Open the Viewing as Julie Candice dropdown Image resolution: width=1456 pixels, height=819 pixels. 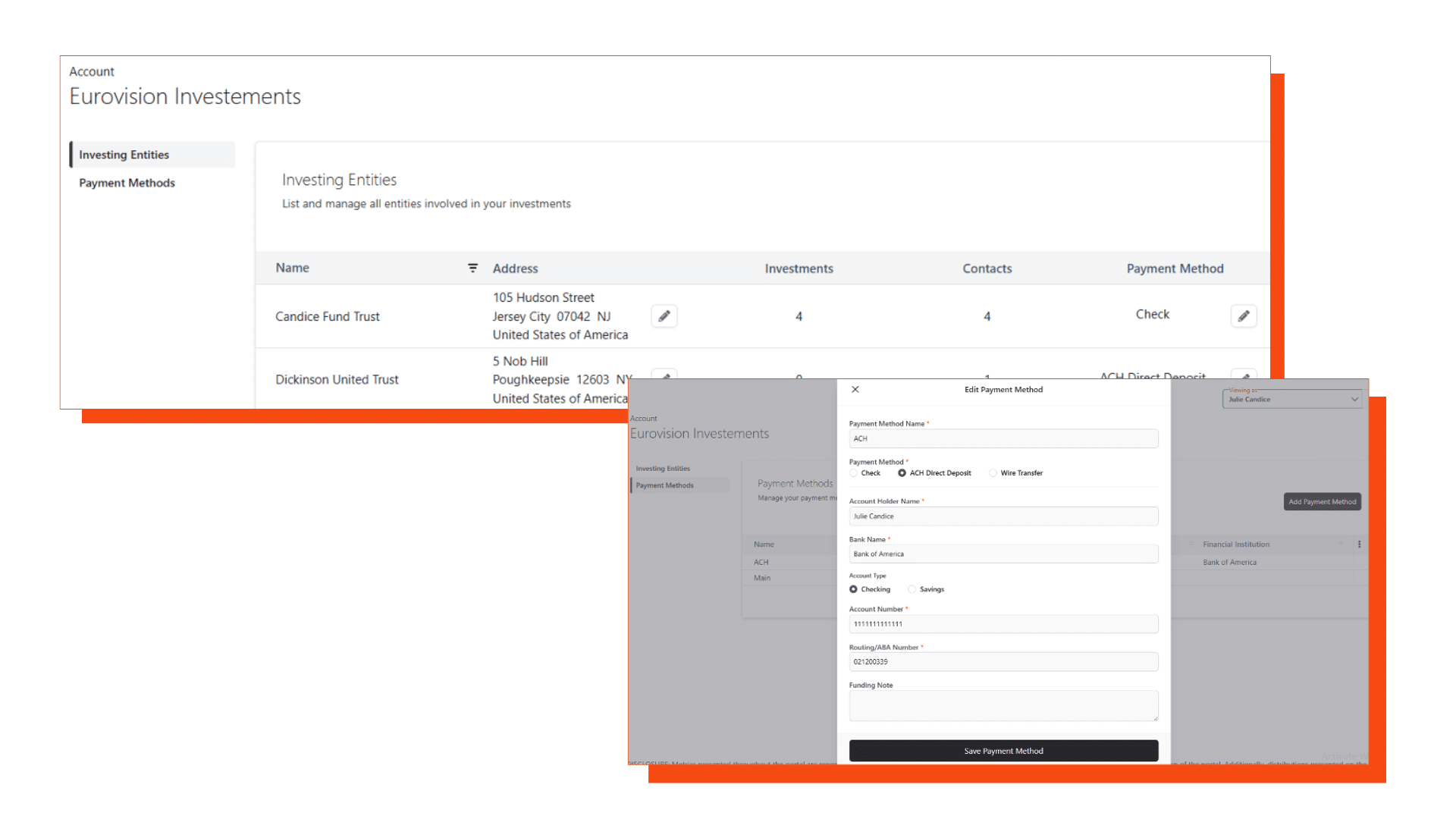pyautogui.click(x=1292, y=400)
